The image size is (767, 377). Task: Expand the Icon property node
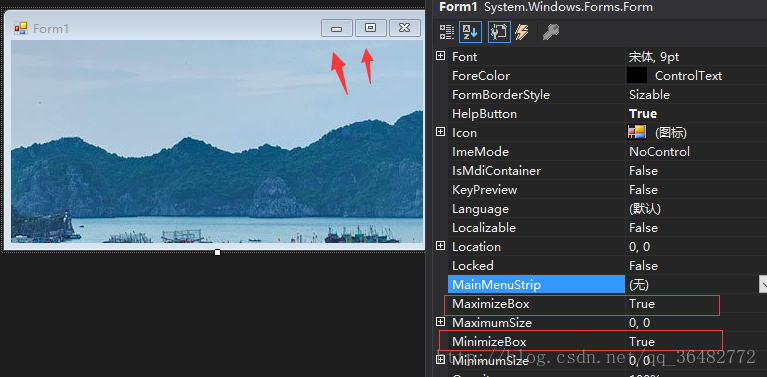(x=440, y=132)
